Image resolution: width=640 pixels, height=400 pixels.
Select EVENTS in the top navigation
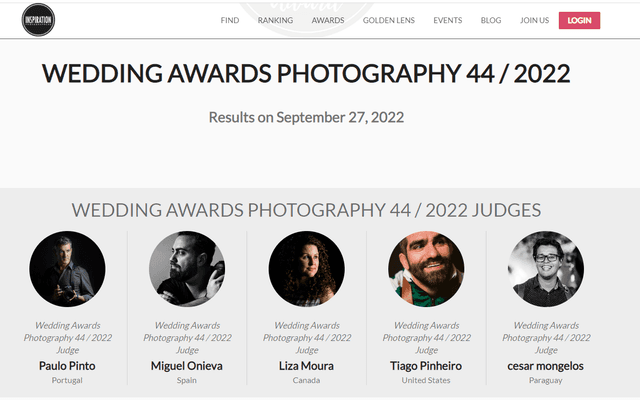tap(448, 20)
